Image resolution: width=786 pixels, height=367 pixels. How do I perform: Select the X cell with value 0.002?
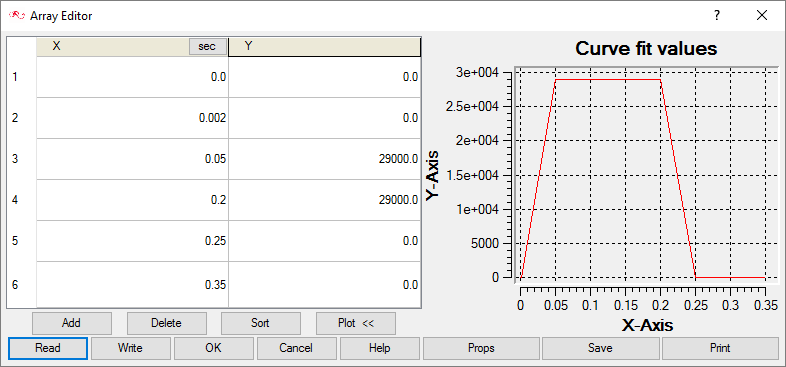click(x=132, y=118)
